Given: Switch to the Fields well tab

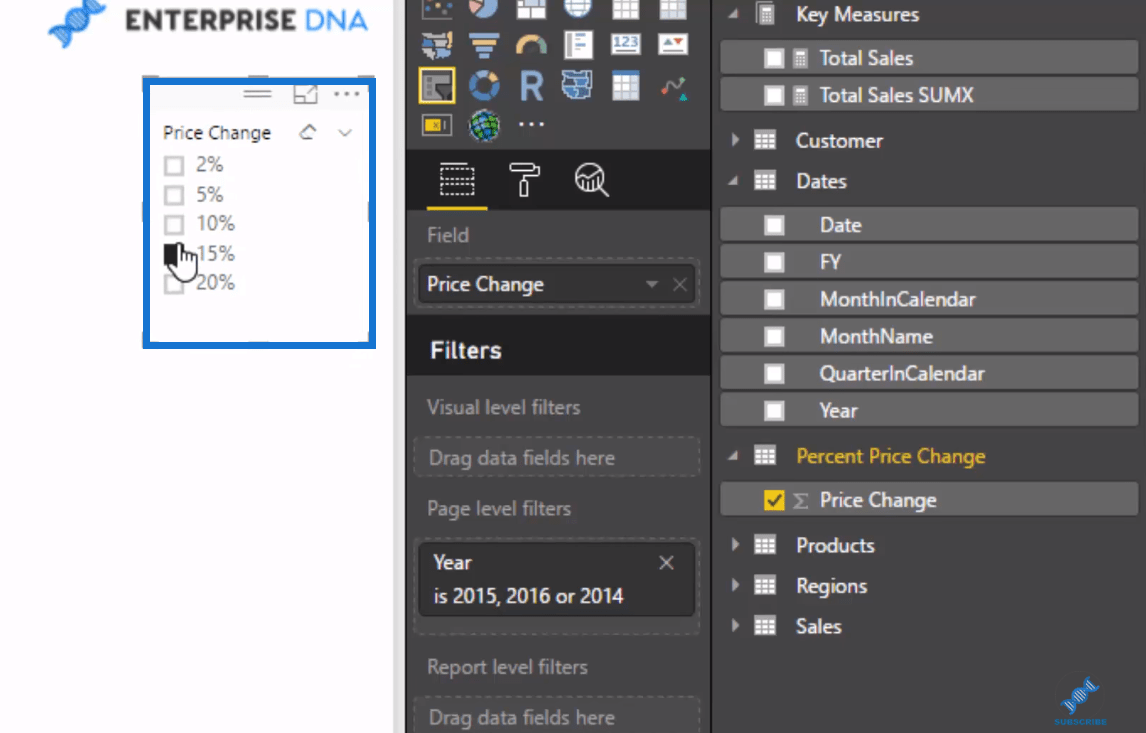Looking at the screenshot, I should pos(457,180).
